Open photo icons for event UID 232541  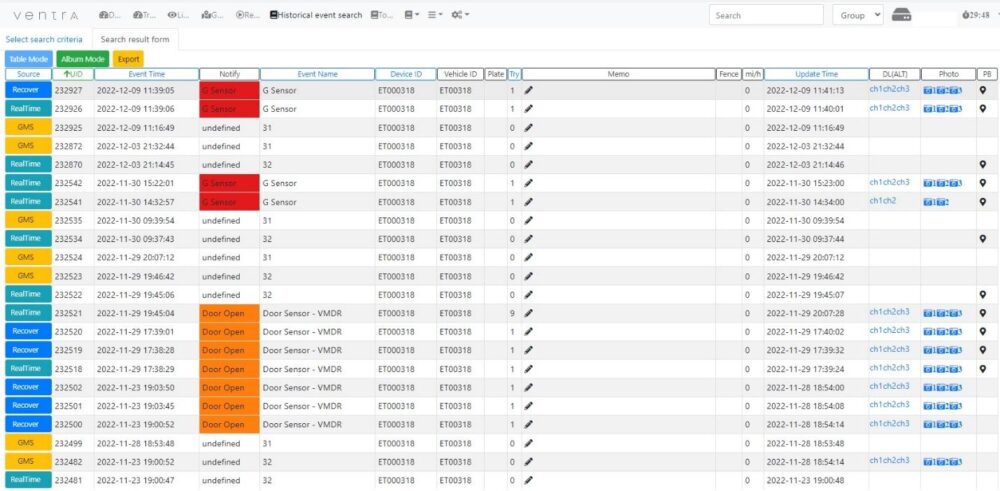pyautogui.click(x=936, y=202)
